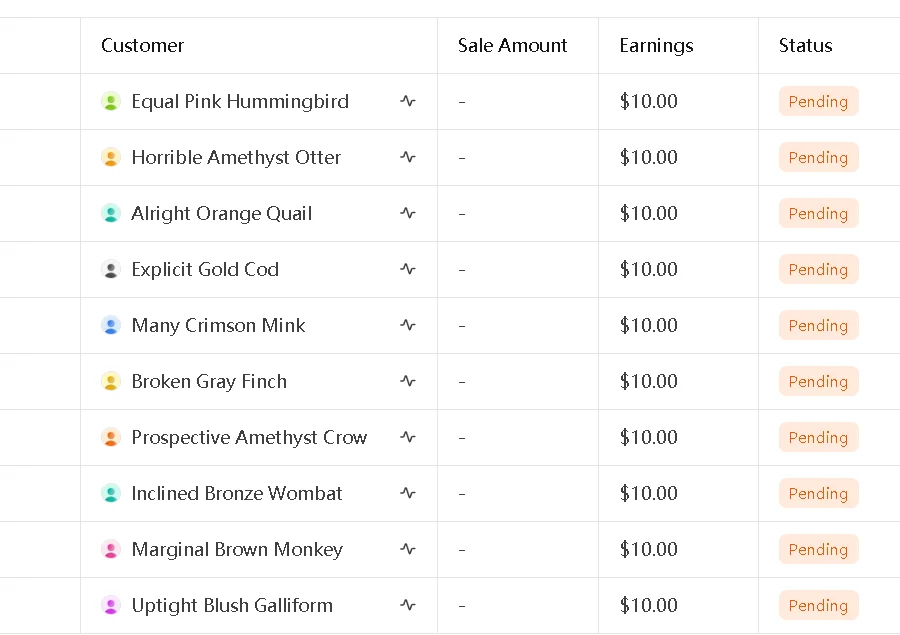This screenshot has height=635, width=900.
Task: Click activity icon for Prospective Amethyst Crow
Action: pyautogui.click(x=408, y=437)
